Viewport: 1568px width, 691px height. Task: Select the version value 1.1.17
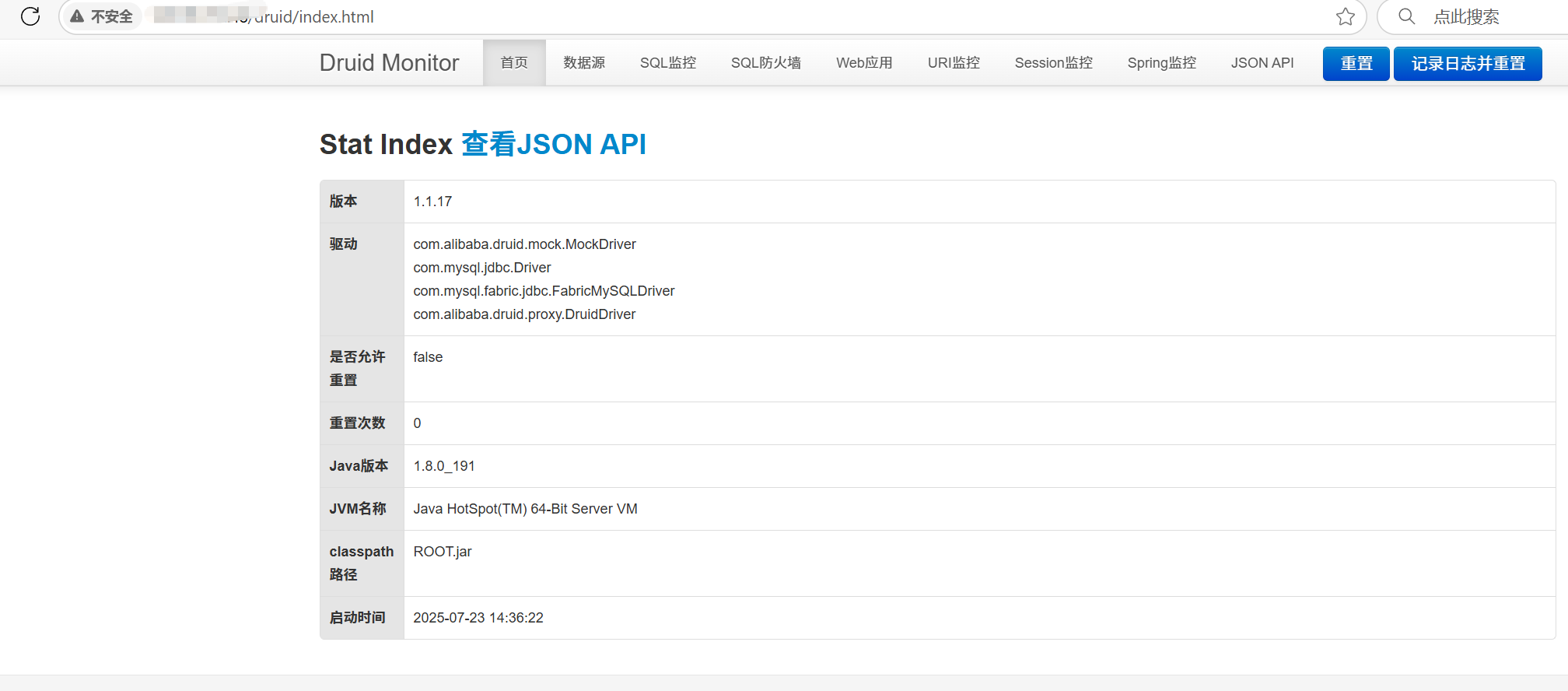(432, 202)
